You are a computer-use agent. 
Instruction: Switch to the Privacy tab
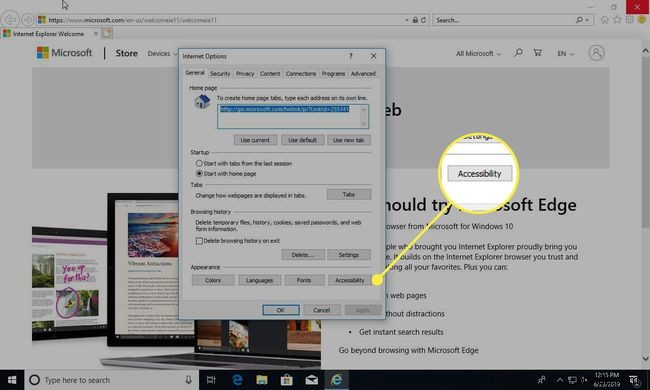[x=245, y=73]
